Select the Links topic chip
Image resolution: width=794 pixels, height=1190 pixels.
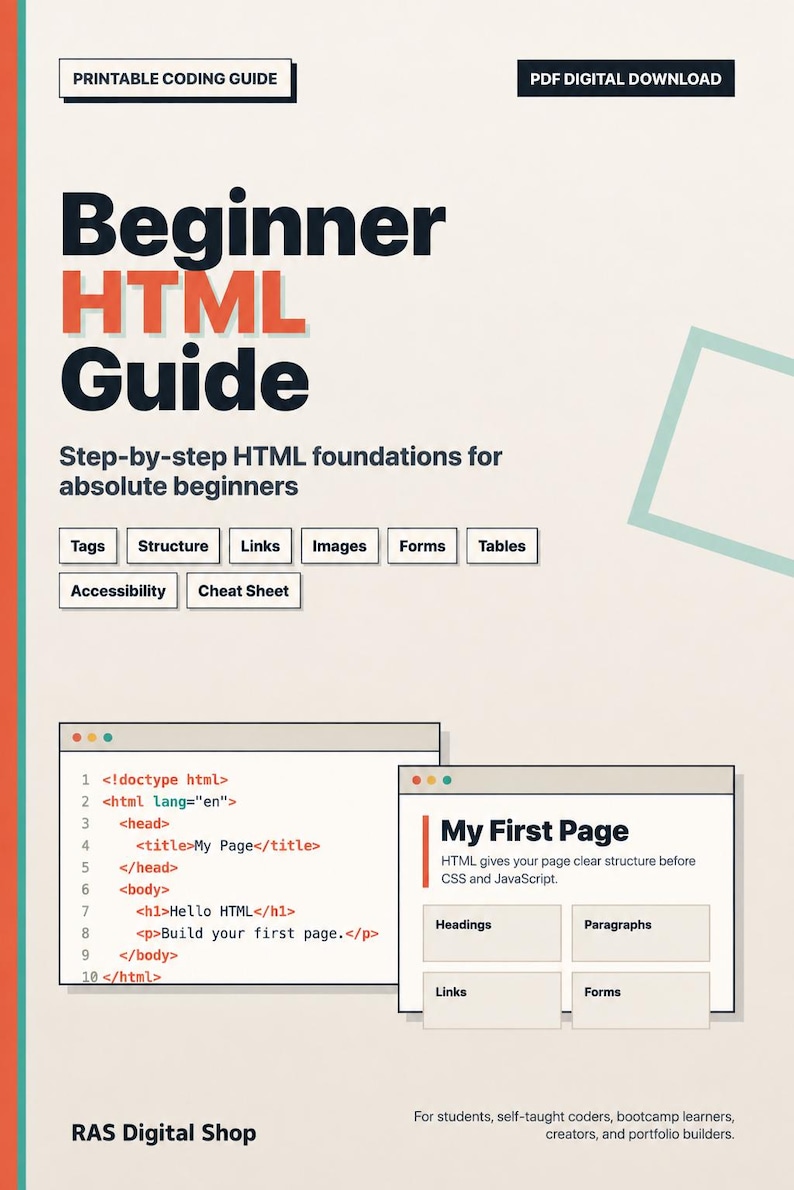[260, 546]
